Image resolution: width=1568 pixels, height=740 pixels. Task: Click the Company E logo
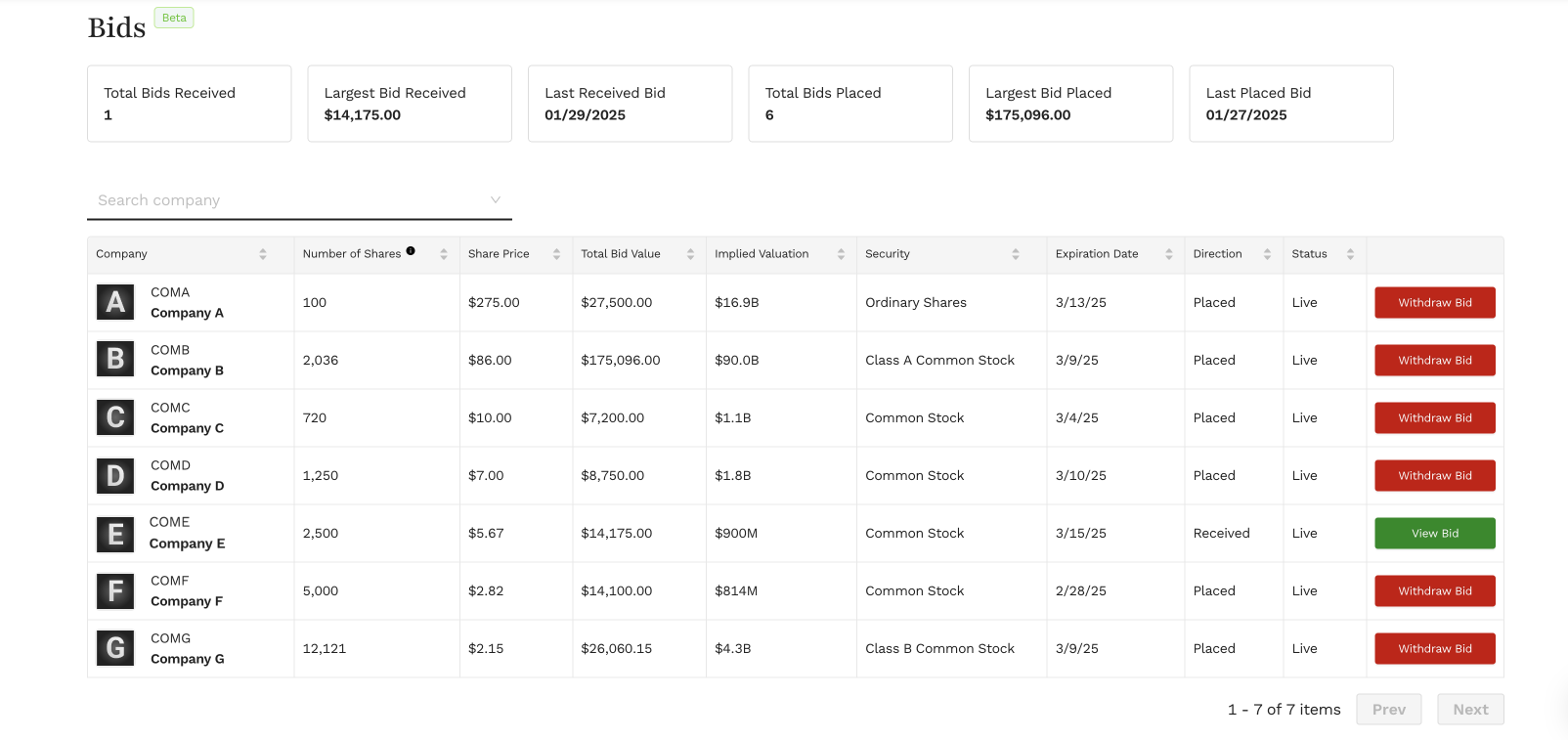click(115, 534)
